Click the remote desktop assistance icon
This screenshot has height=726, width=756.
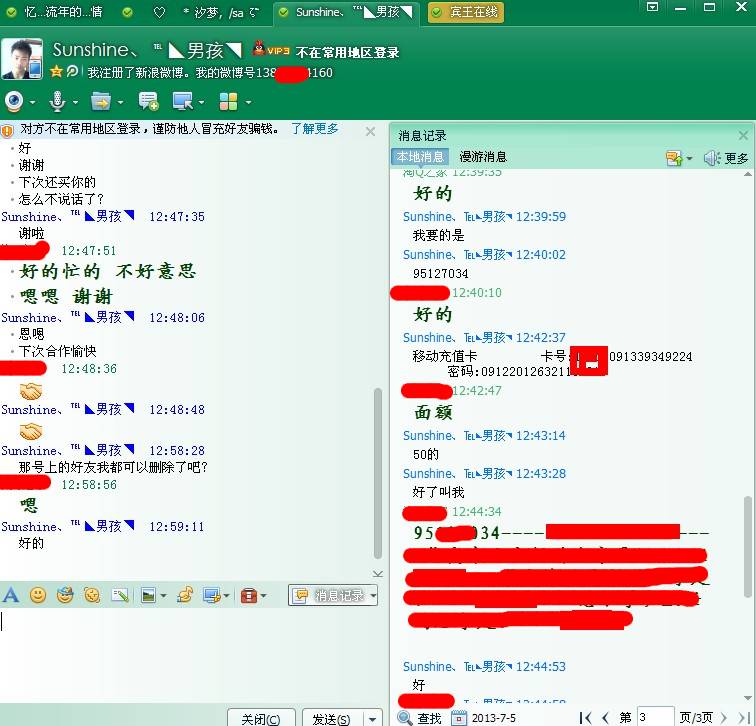coord(183,101)
